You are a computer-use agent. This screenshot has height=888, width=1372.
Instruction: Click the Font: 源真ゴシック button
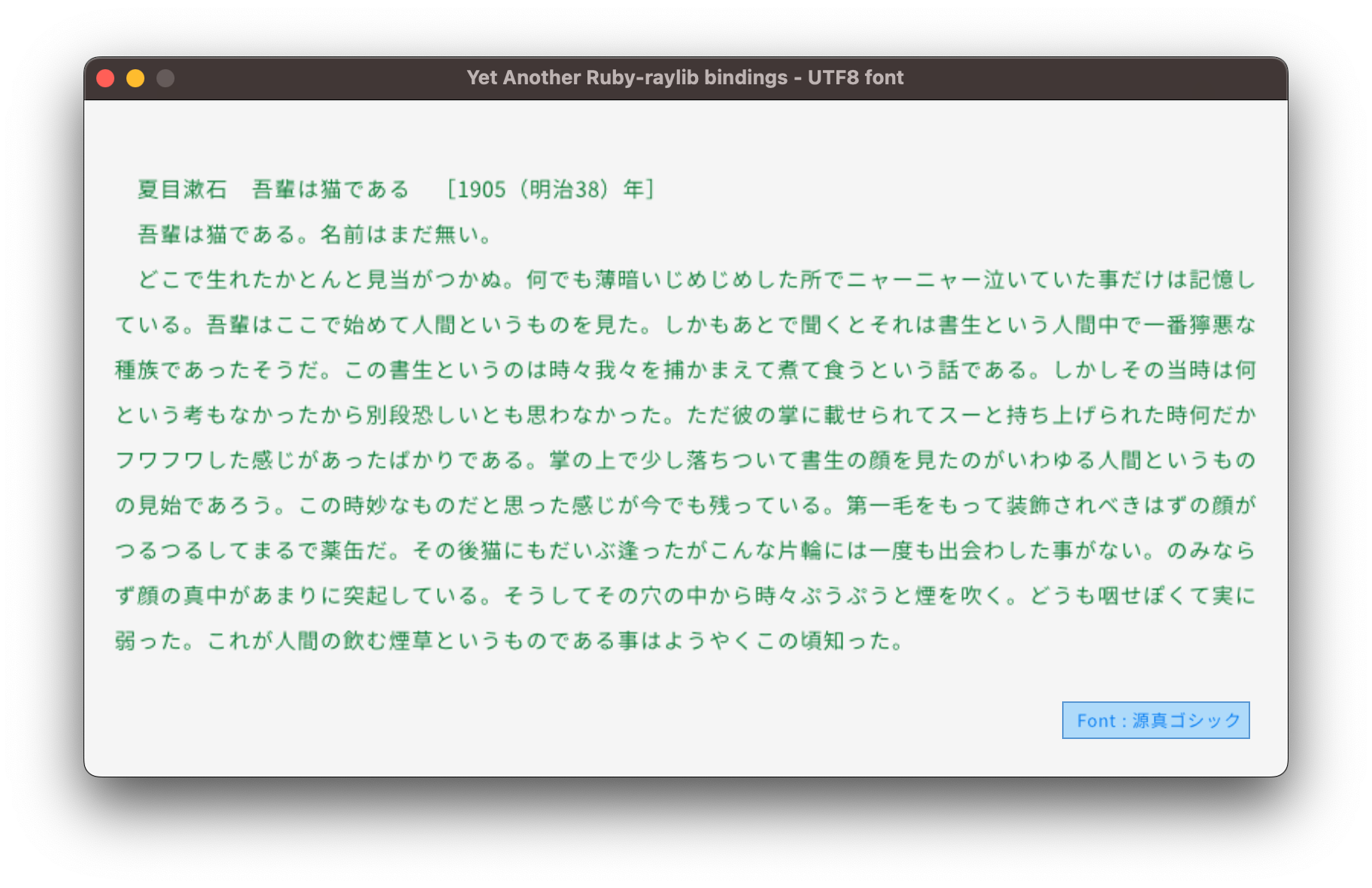pyautogui.click(x=1155, y=720)
